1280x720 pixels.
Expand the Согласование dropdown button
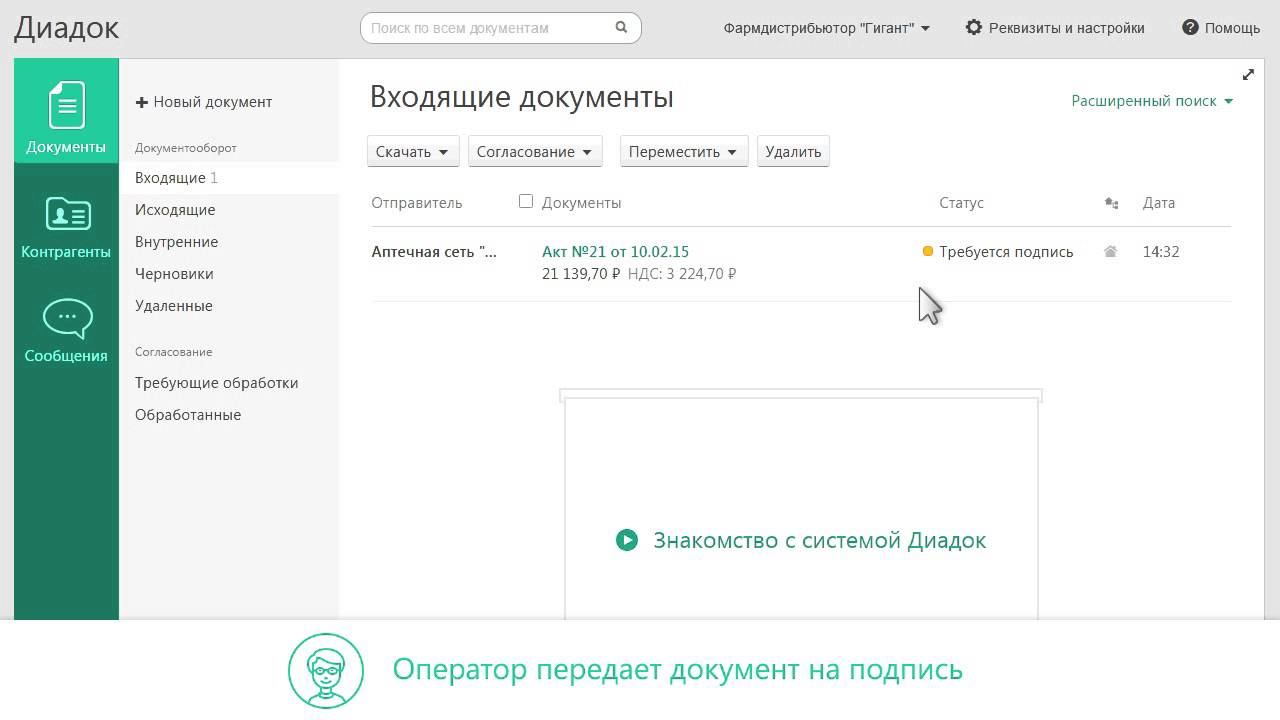click(x=535, y=152)
